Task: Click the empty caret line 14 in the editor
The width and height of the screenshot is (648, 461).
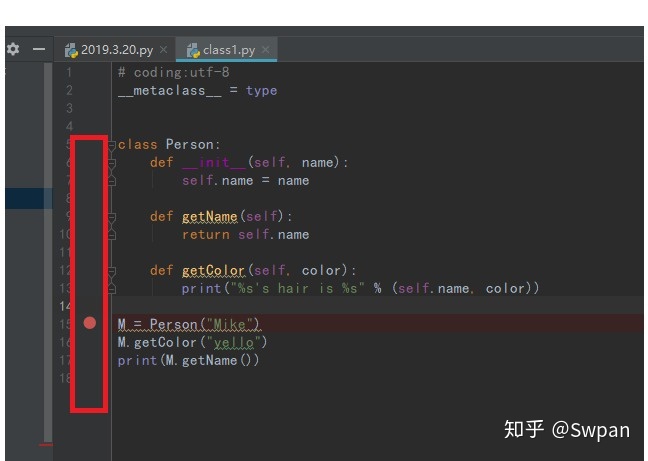Action: (378, 306)
